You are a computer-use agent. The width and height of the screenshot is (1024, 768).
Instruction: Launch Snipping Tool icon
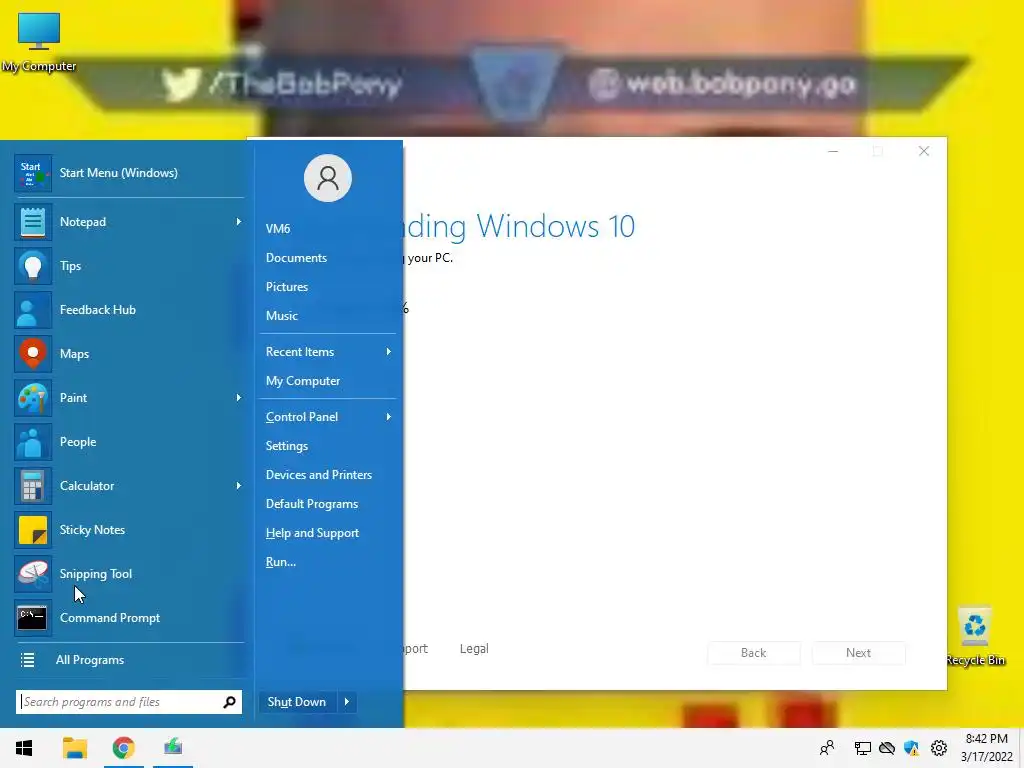tap(33, 574)
